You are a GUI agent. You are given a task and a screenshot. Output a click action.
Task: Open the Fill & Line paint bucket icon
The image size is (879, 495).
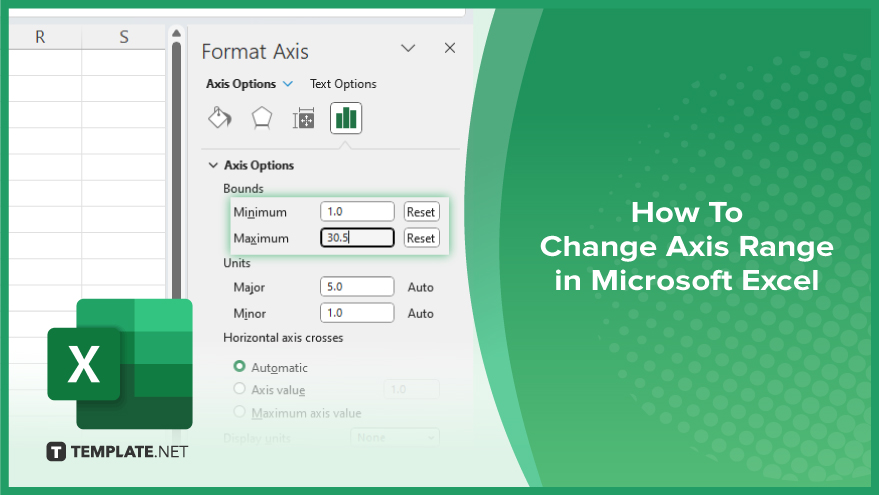[x=220, y=118]
